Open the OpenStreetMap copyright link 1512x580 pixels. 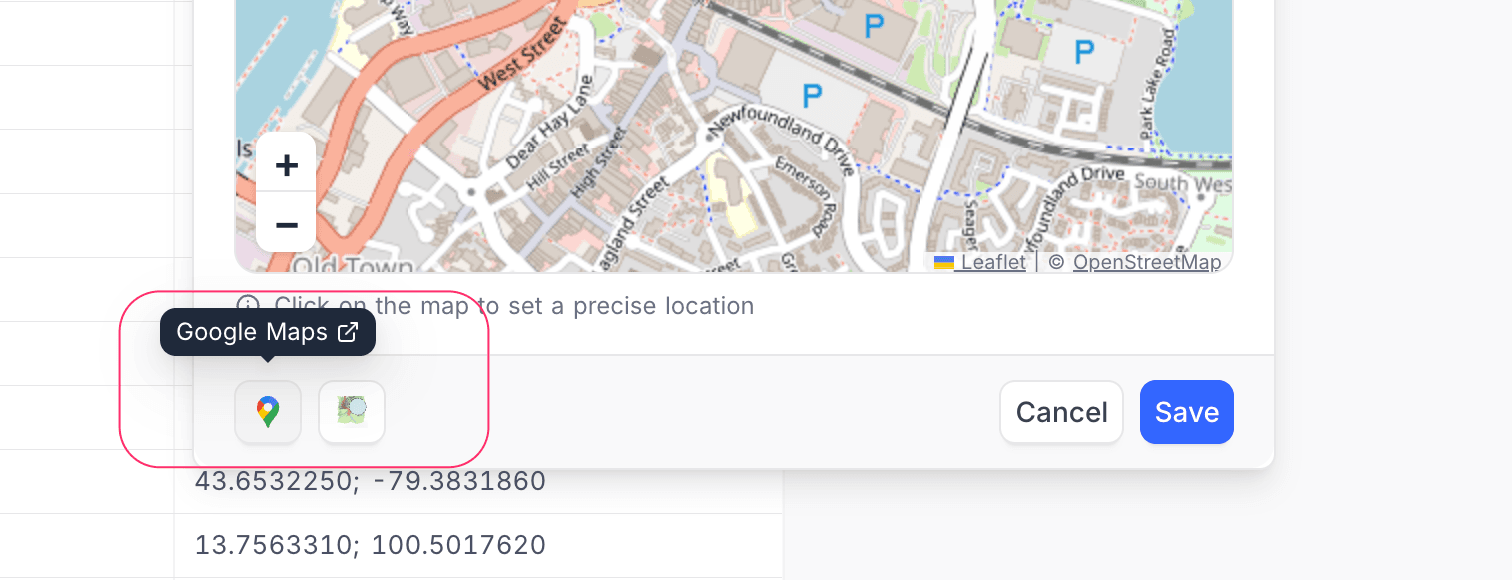click(1146, 263)
